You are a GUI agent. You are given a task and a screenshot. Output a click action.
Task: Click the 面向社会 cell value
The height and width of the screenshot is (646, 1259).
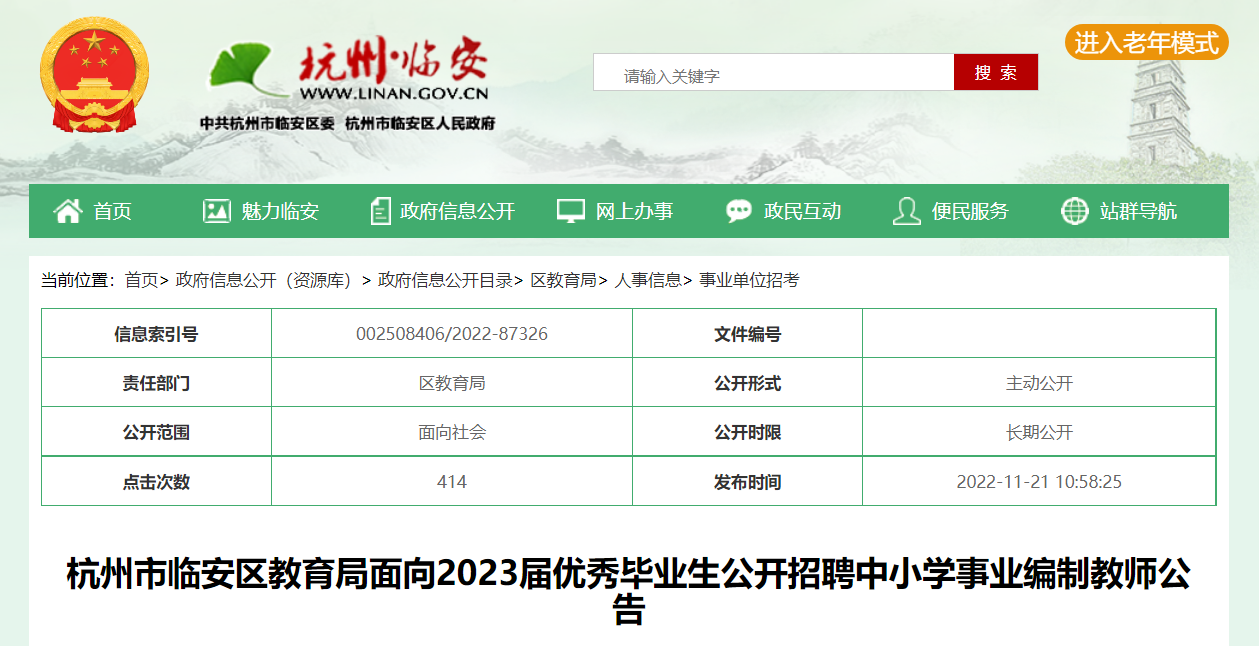452,432
